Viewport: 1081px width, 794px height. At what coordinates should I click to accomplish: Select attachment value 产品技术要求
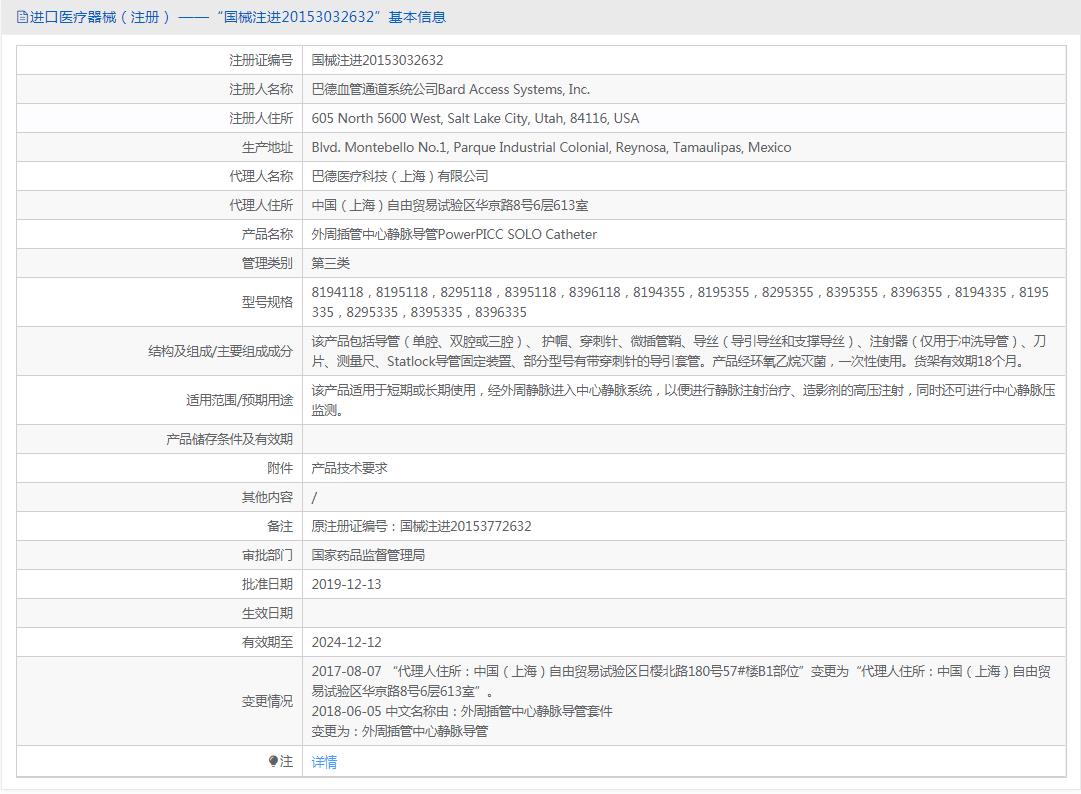point(350,468)
